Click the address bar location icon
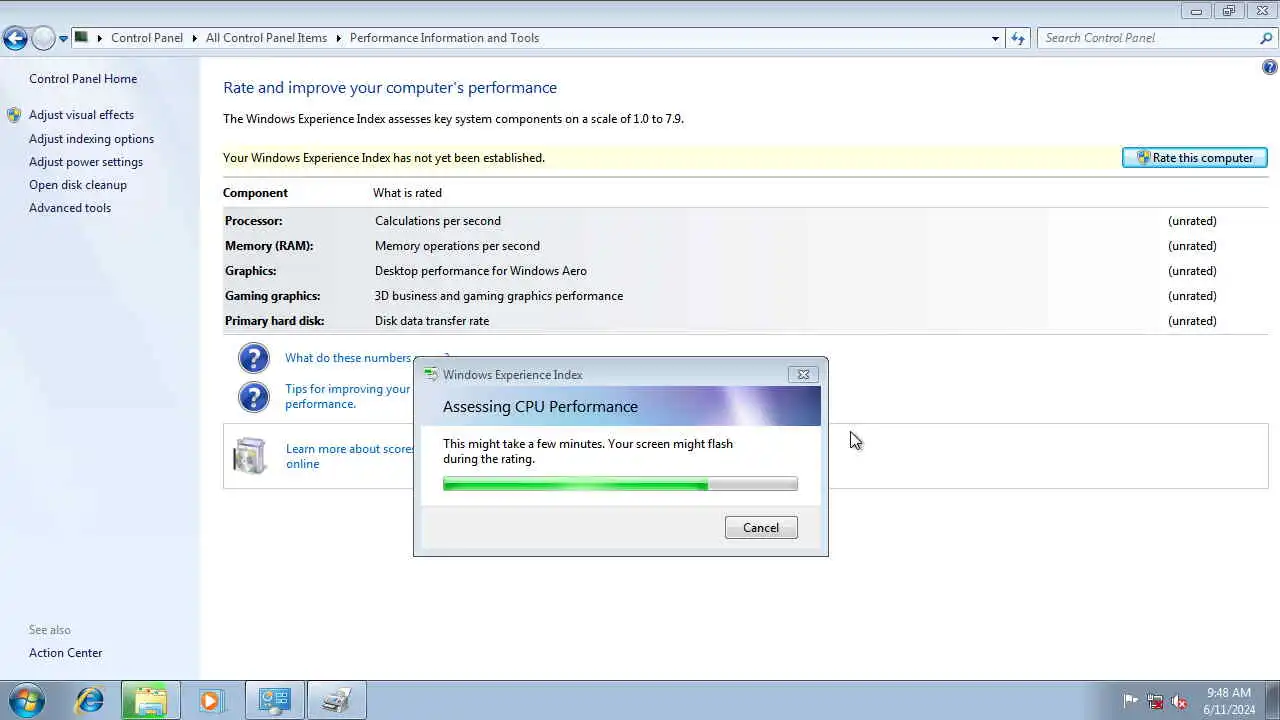The width and height of the screenshot is (1280, 720). coord(82,38)
